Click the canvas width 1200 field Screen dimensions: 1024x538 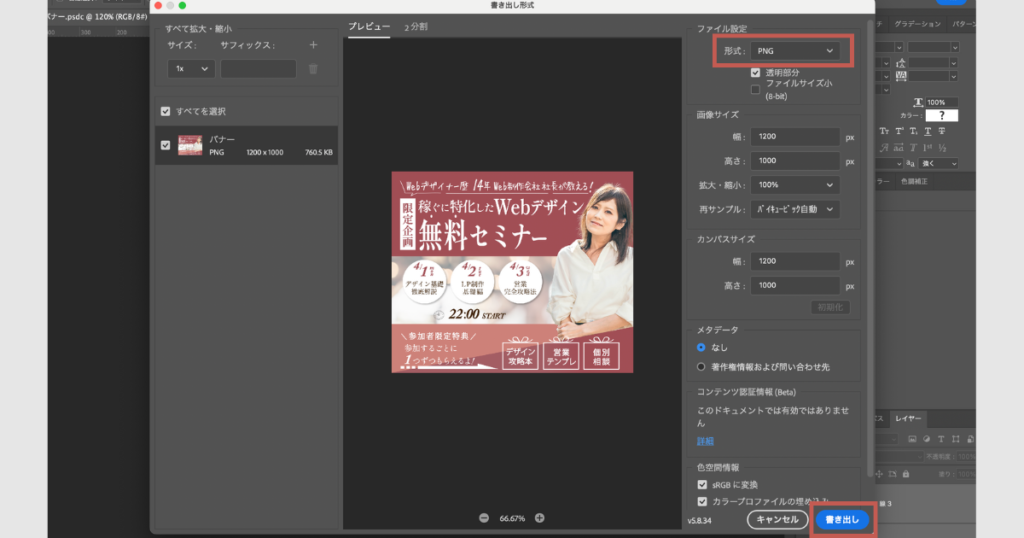(795, 261)
